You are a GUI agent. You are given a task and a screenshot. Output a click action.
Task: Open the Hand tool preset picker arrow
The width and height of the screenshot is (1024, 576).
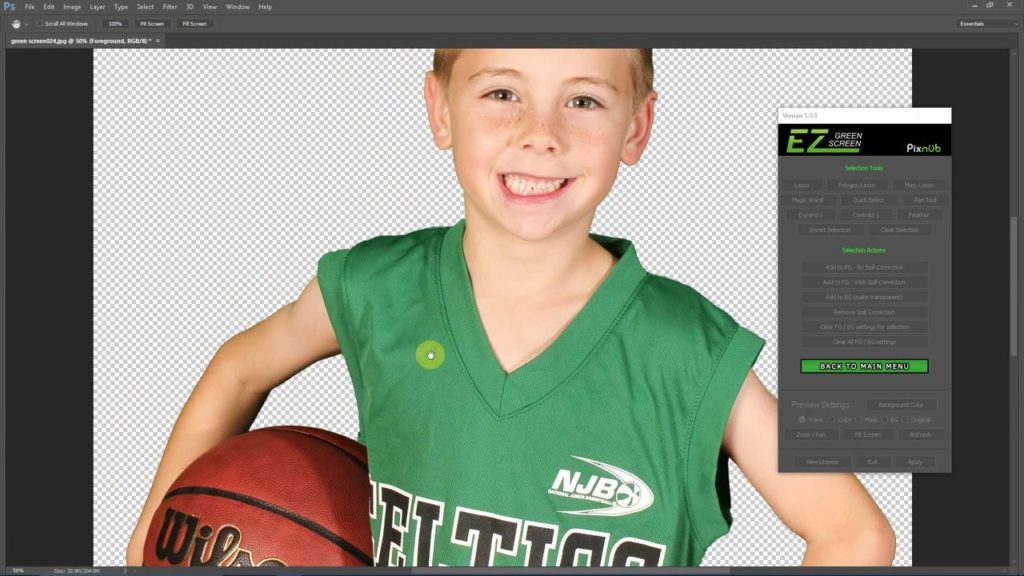(x=26, y=24)
